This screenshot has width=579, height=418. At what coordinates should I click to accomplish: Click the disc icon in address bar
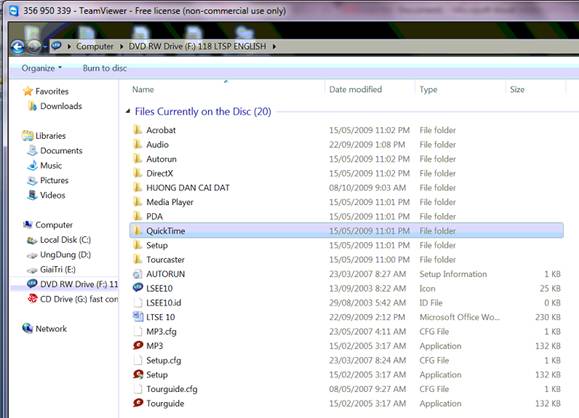[x=56, y=46]
